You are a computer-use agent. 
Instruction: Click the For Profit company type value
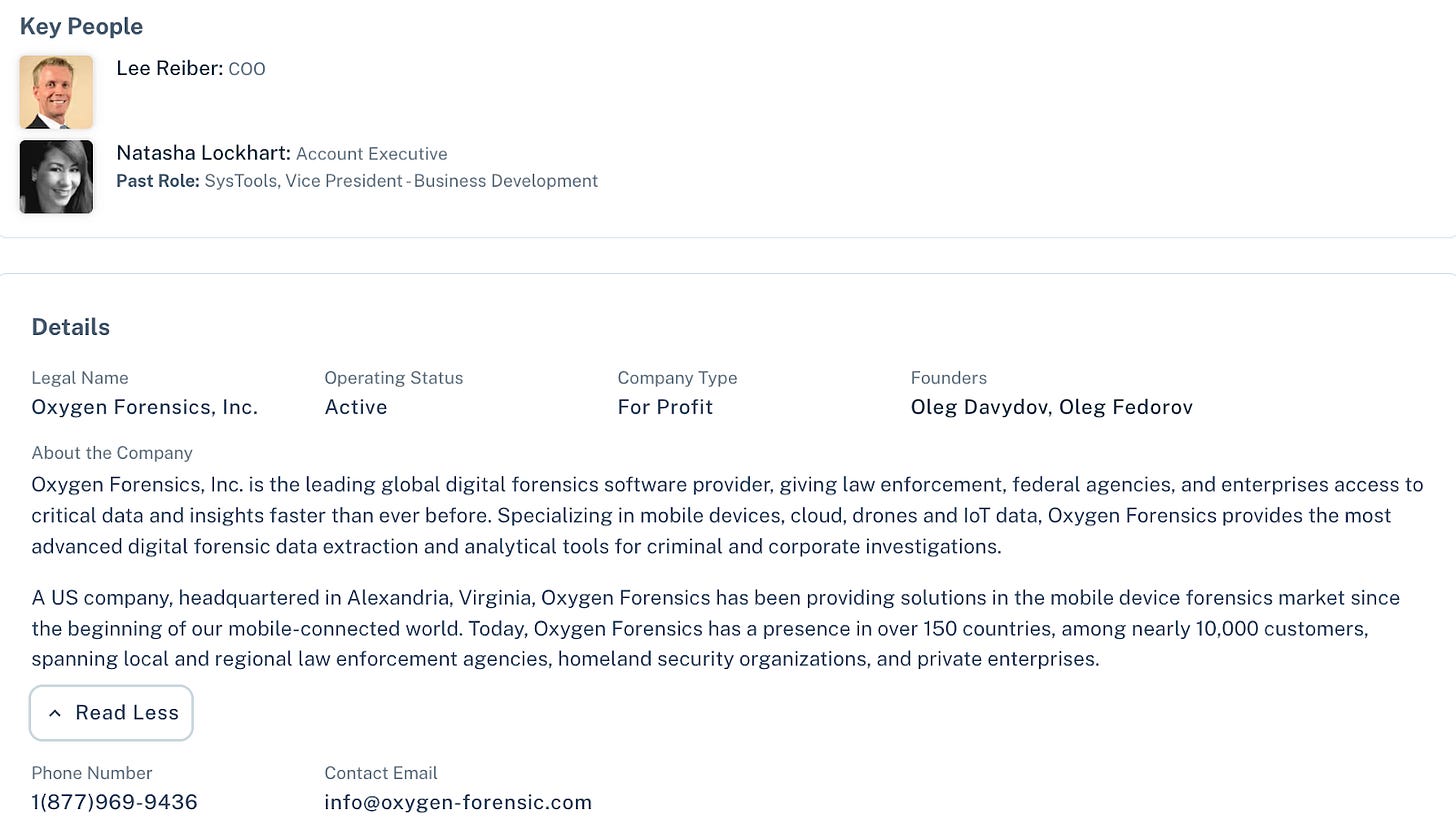pos(665,407)
